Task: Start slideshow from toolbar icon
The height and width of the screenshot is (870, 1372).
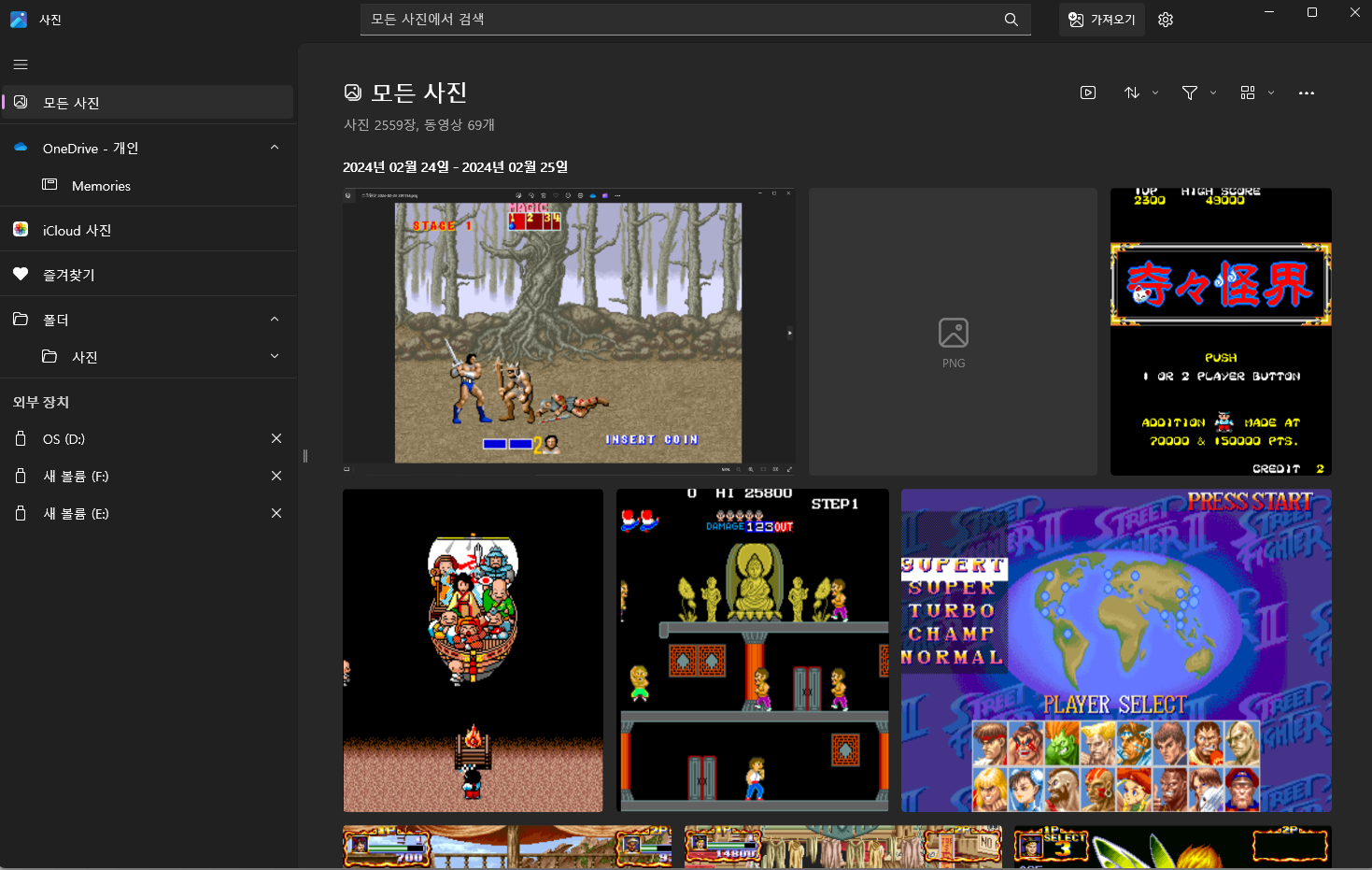Action: point(1088,93)
